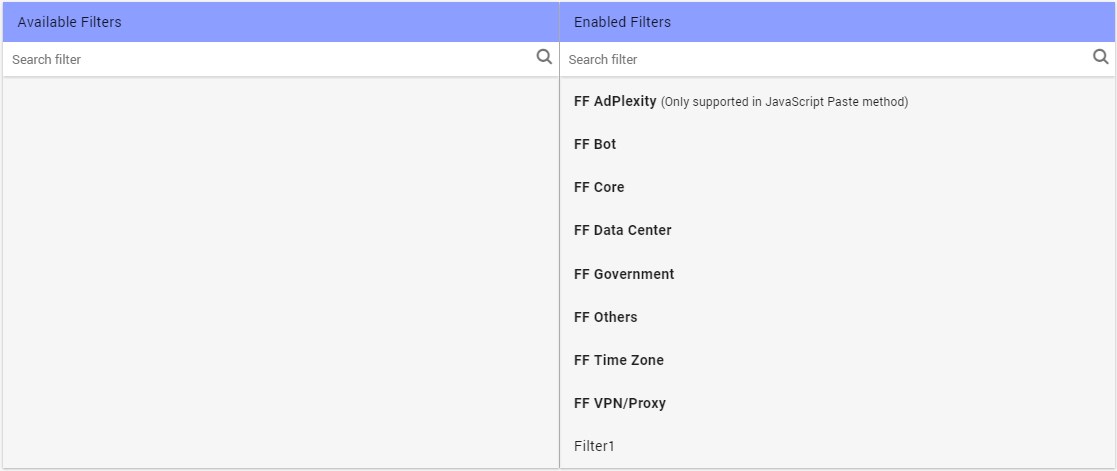The height and width of the screenshot is (471, 1117).
Task: Pick the FF Data Center filter
Action: [x=622, y=230]
